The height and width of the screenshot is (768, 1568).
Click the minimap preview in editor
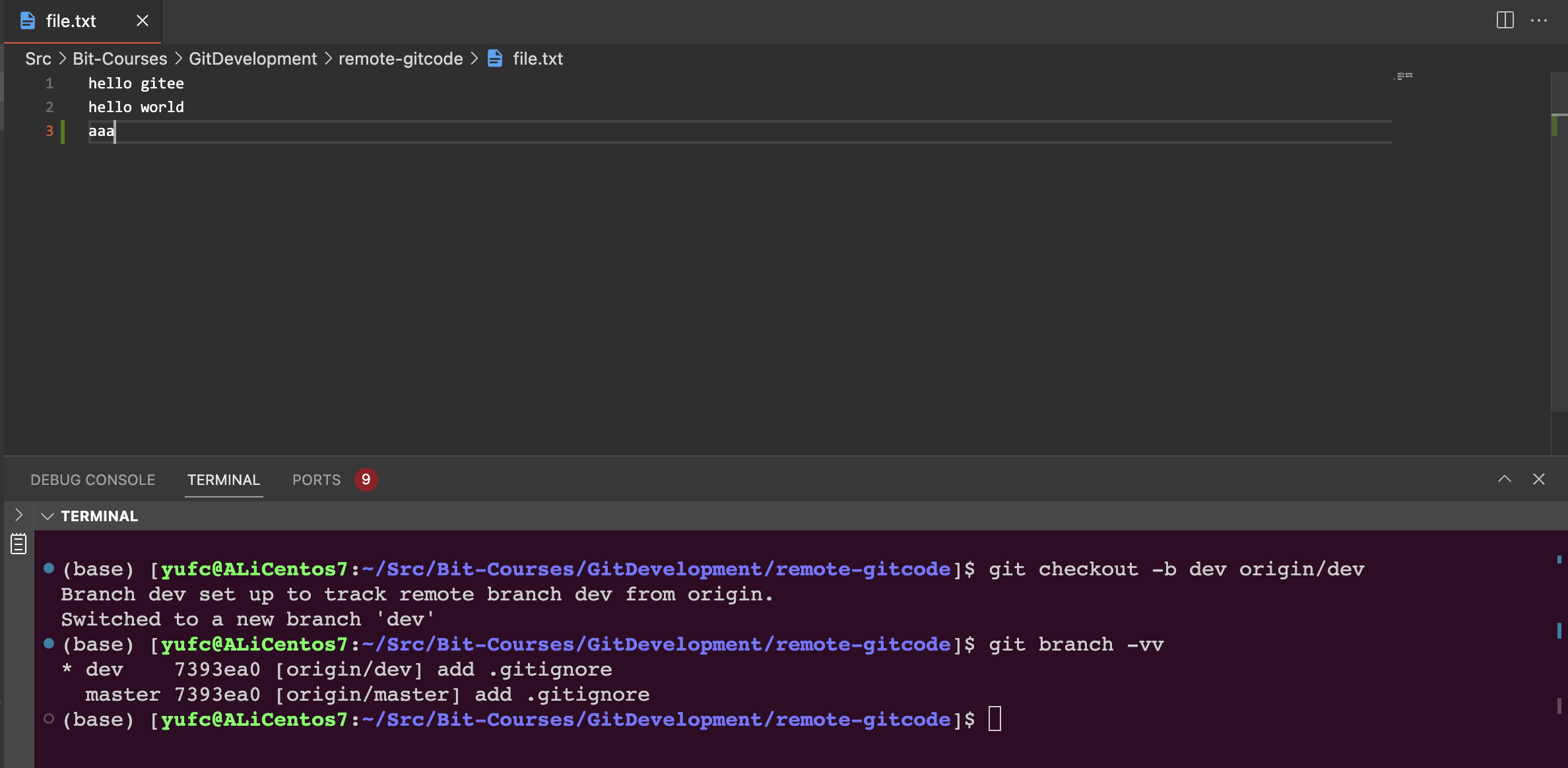(x=1404, y=77)
